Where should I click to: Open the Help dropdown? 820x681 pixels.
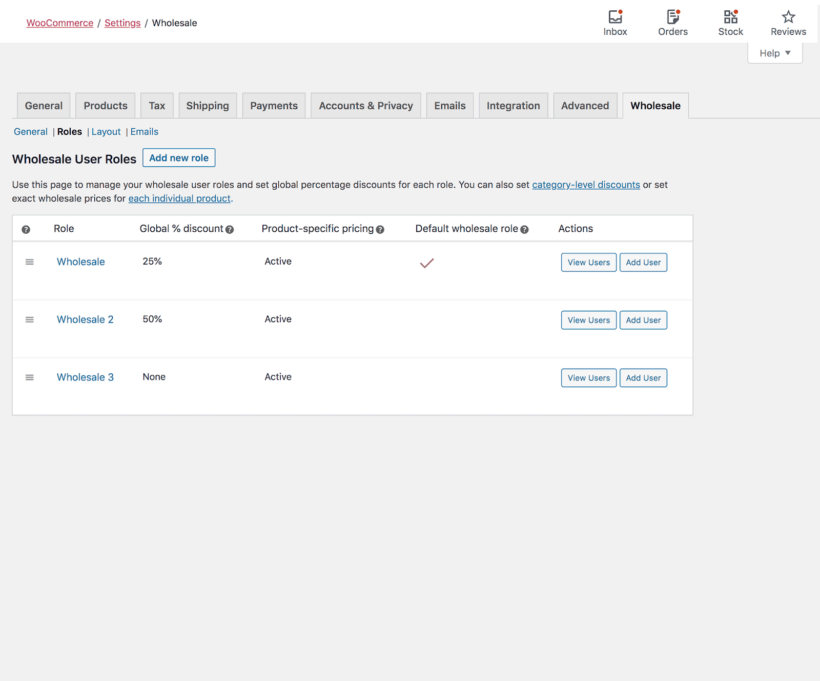(775, 52)
